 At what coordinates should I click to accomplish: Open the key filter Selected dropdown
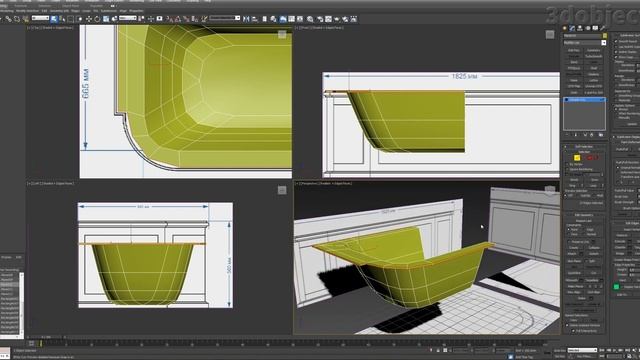pyautogui.click(x=582, y=350)
